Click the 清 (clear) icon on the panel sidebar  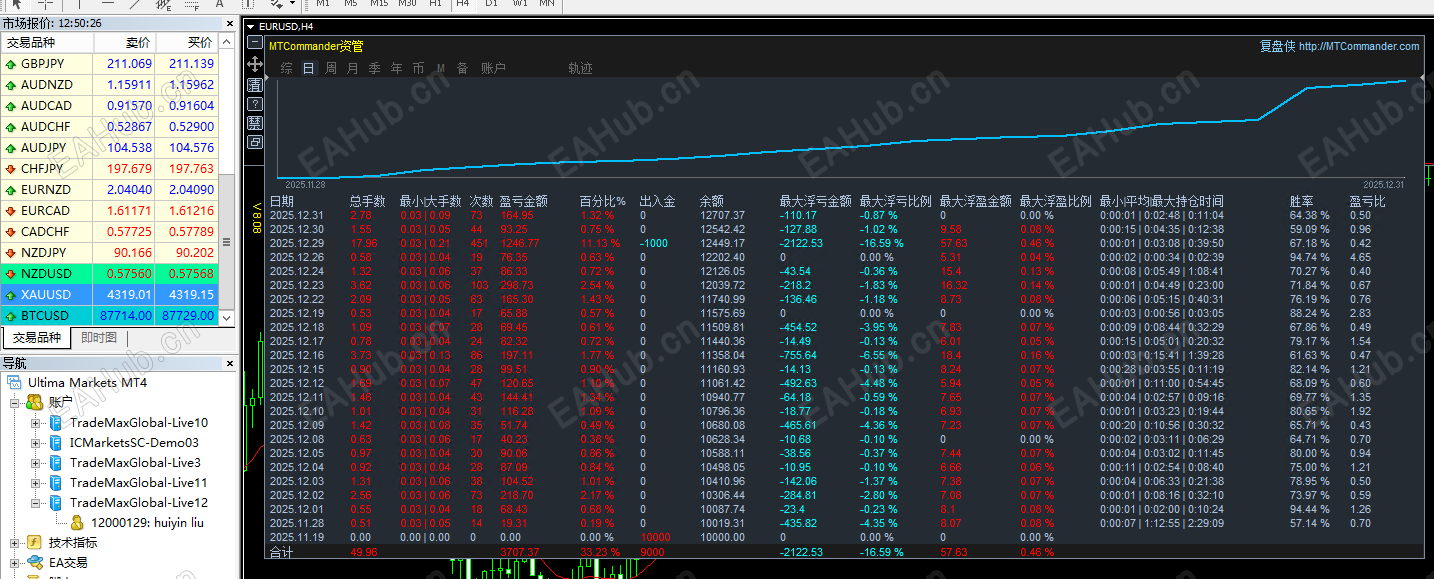tap(255, 84)
